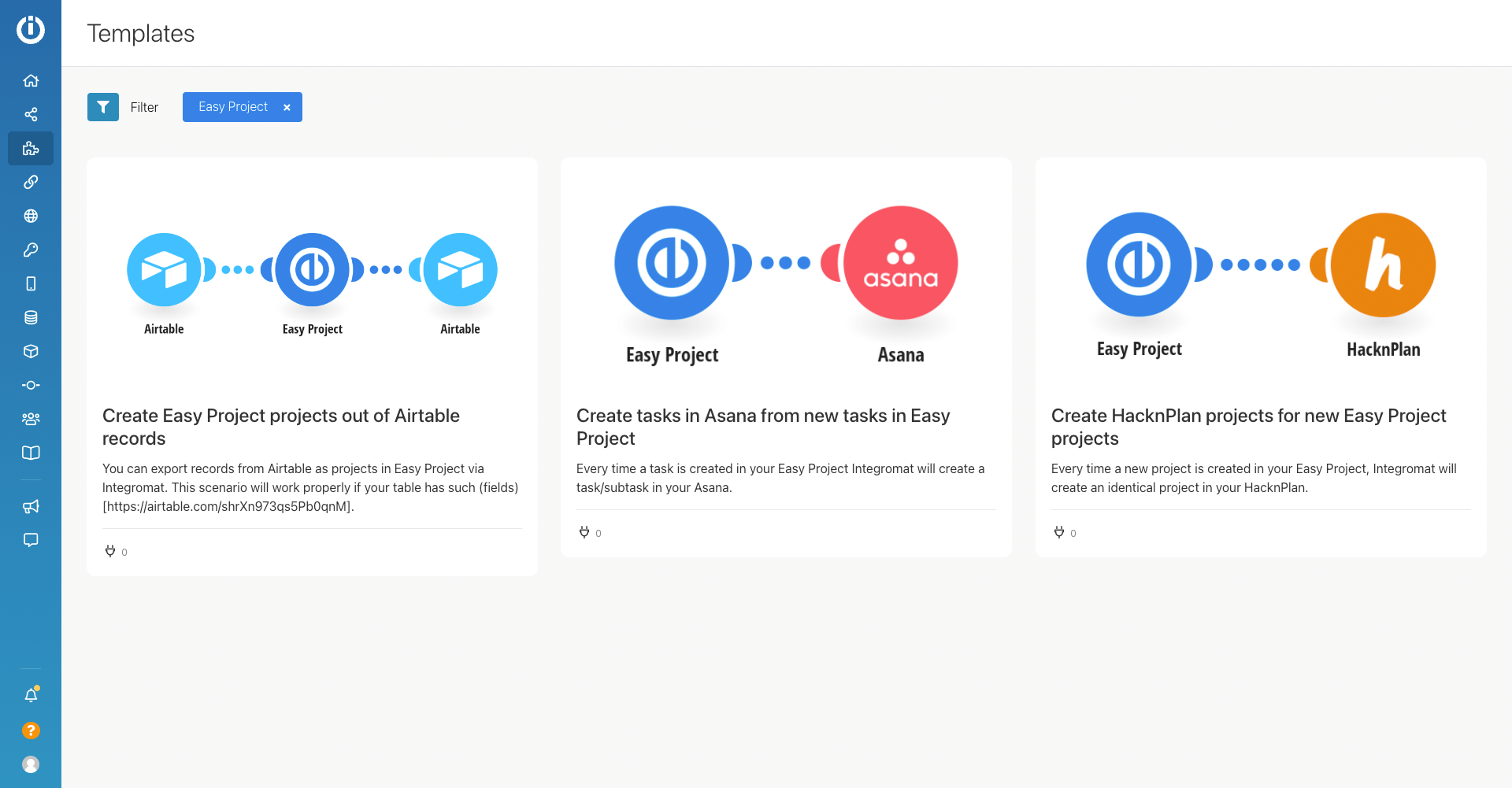Click the Integromat logo at top left
The width and height of the screenshot is (1512, 788).
(31, 30)
